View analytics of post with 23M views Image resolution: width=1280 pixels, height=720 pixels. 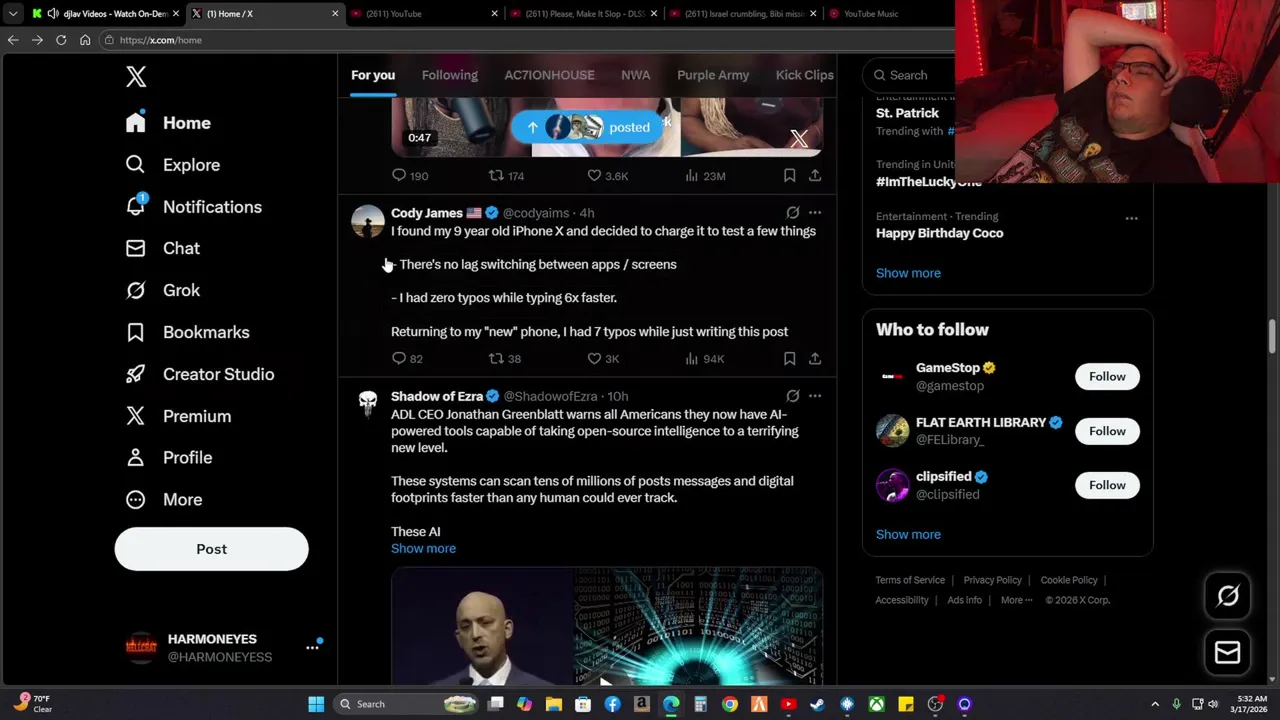(x=705, y=176)
